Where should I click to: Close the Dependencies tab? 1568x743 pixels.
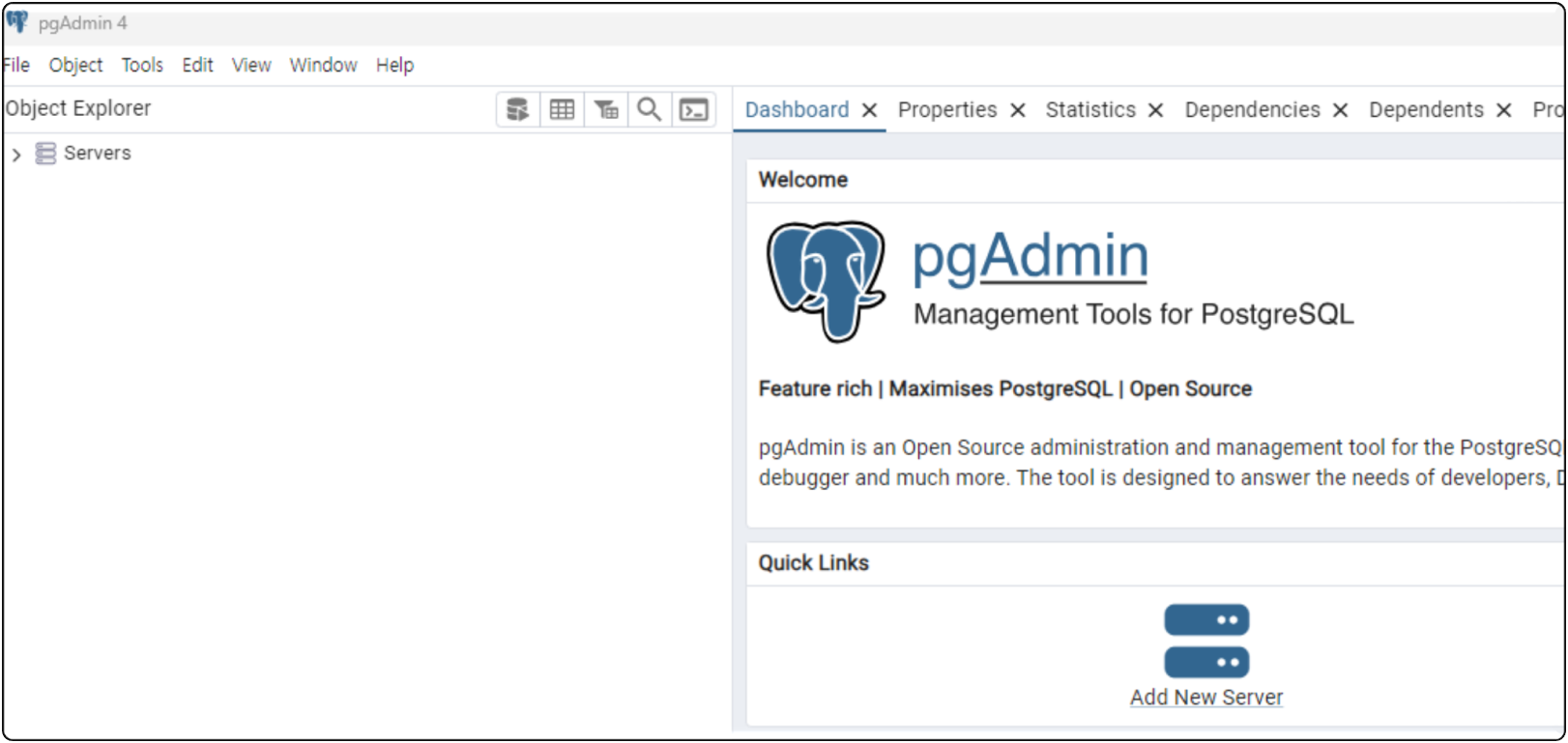pos(1340,111)
